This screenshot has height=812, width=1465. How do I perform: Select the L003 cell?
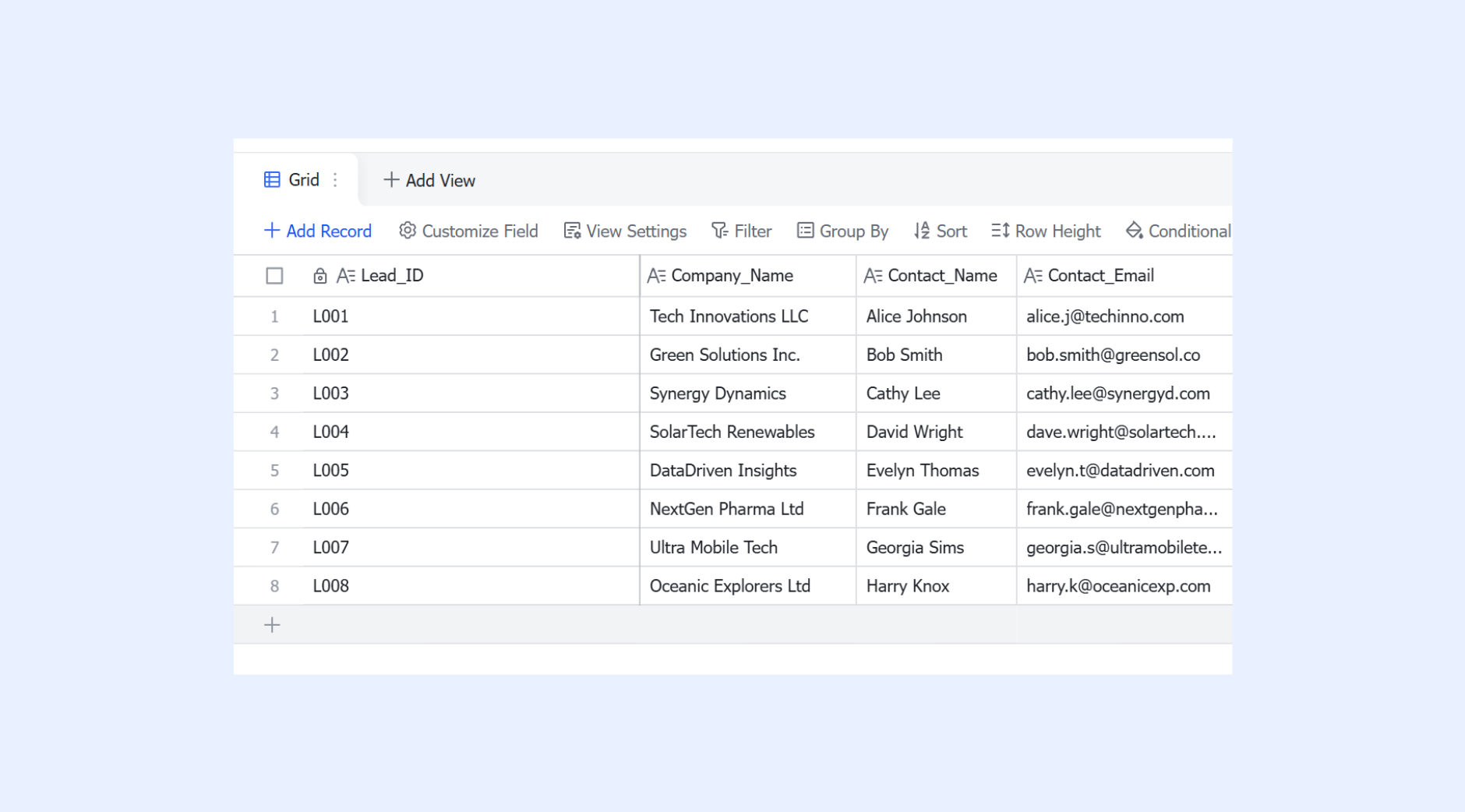pos(471,394)
